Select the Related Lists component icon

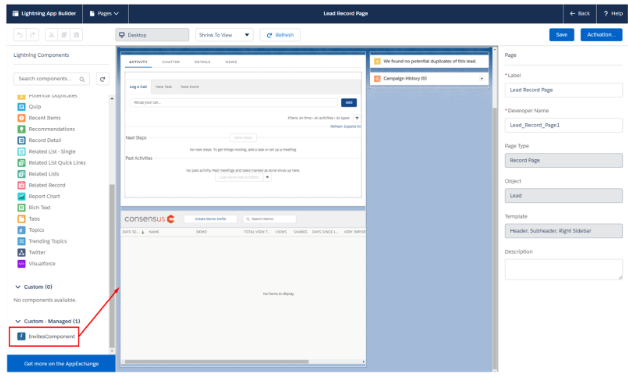(22, 174)
